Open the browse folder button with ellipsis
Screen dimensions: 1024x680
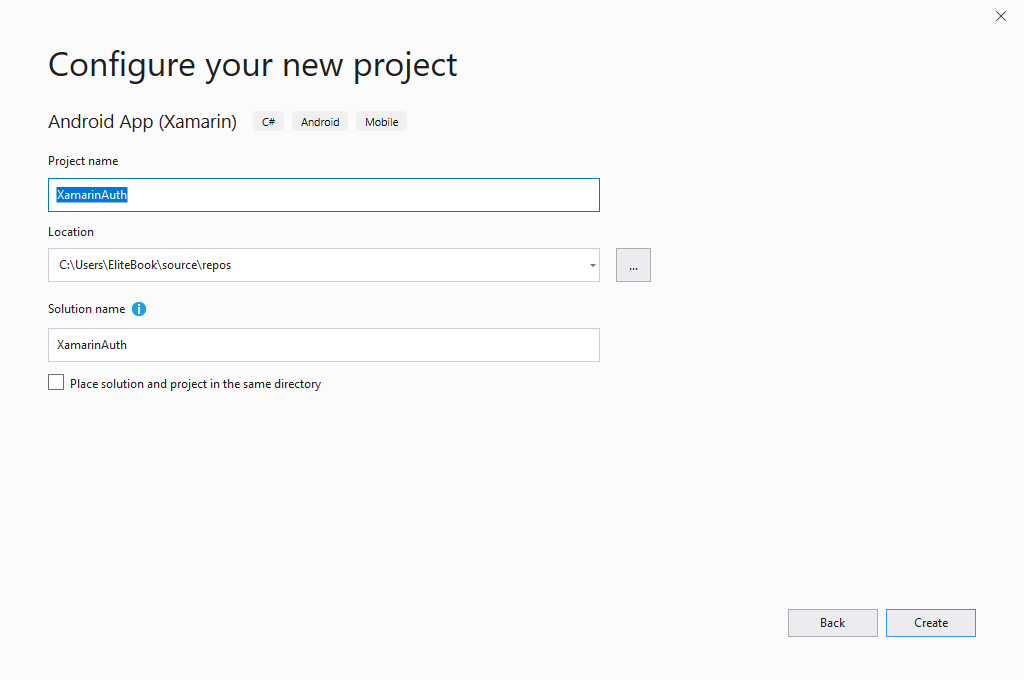(633, 265)
